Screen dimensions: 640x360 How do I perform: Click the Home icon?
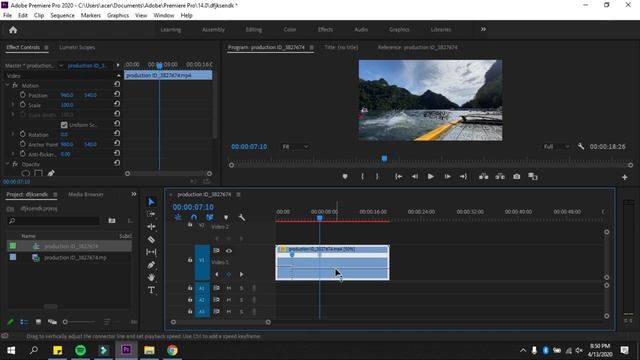pos(13,30)
